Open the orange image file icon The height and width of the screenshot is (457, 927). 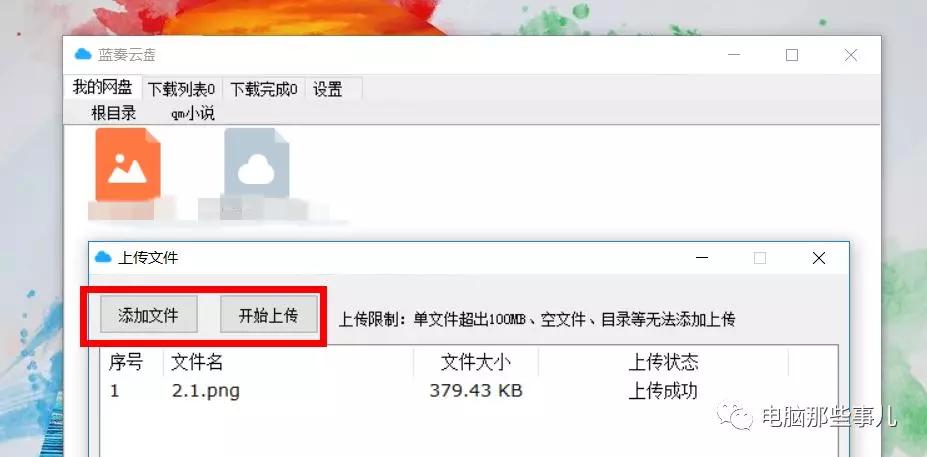[128, 164]
